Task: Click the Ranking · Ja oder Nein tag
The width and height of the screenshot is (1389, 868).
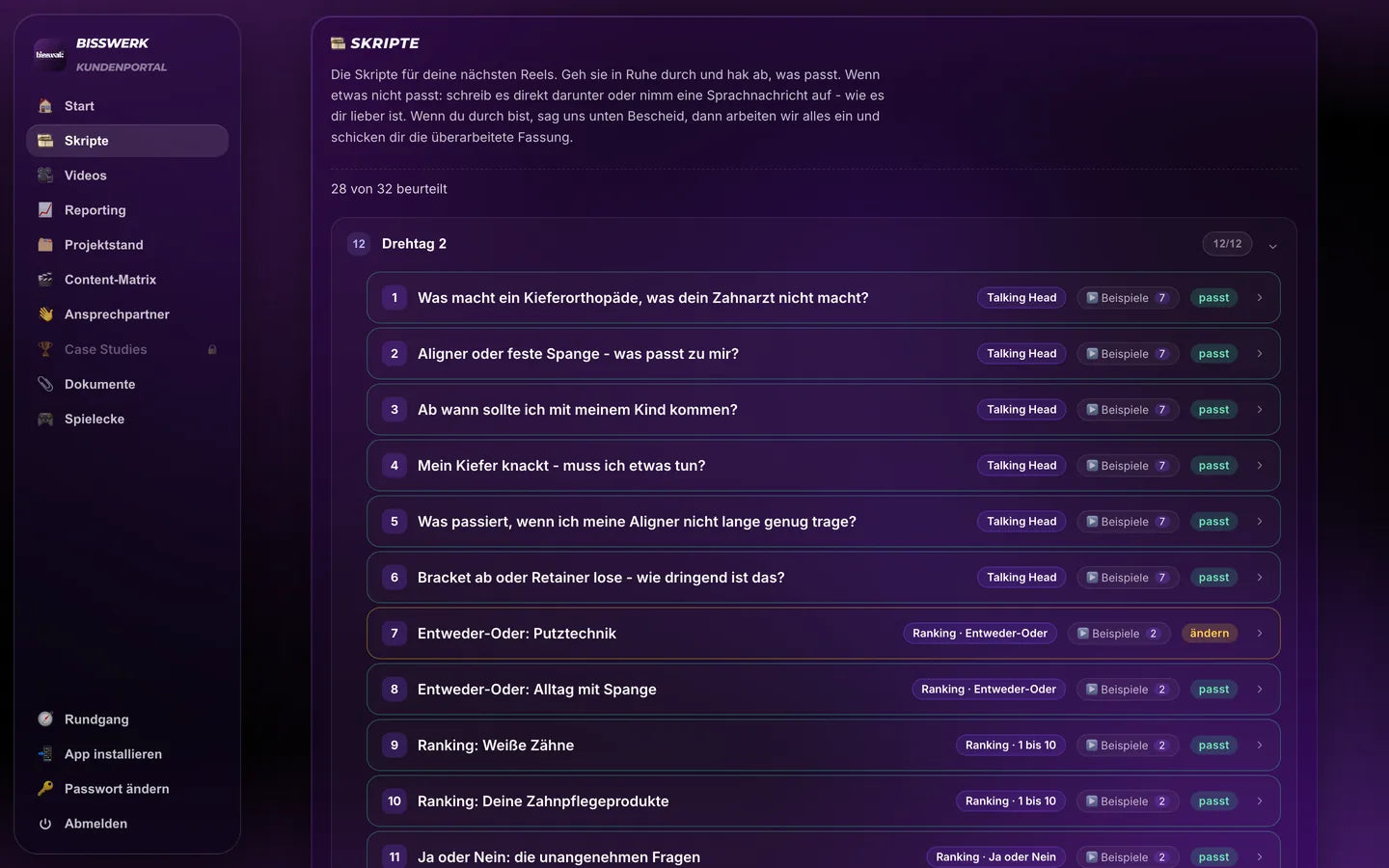Action: coord(995,857)
